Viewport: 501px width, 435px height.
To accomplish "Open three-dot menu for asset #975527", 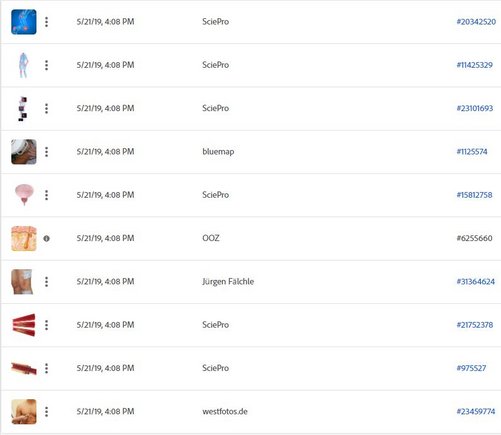I will [46, 369].
